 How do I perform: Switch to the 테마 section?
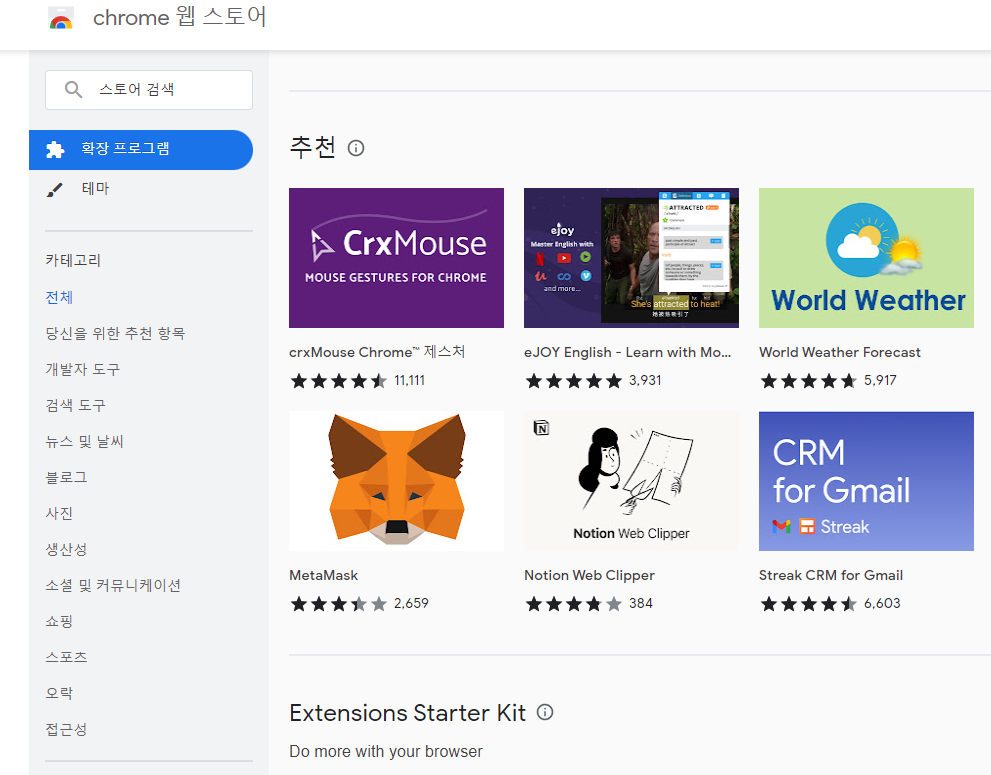(95, 188)
